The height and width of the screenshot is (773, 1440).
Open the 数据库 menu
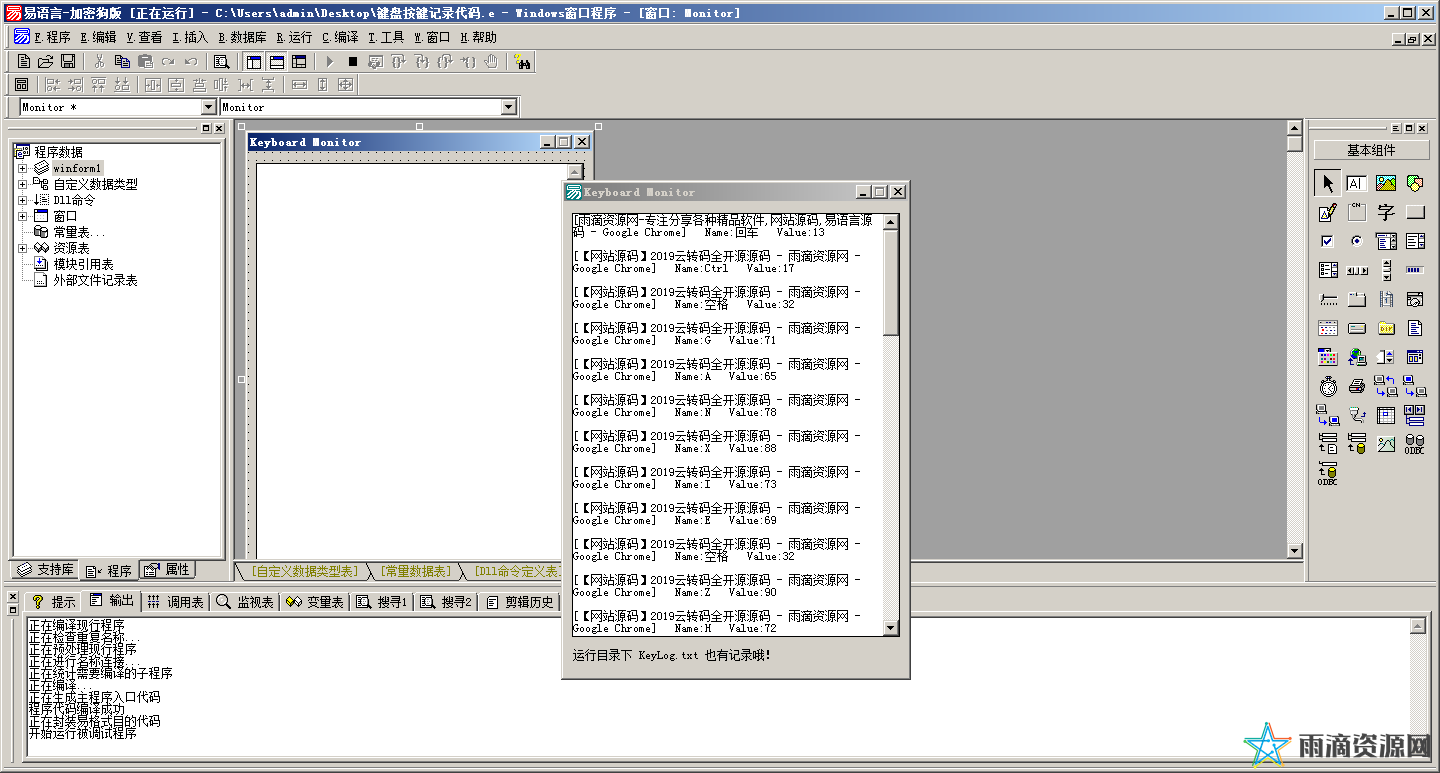242,37
